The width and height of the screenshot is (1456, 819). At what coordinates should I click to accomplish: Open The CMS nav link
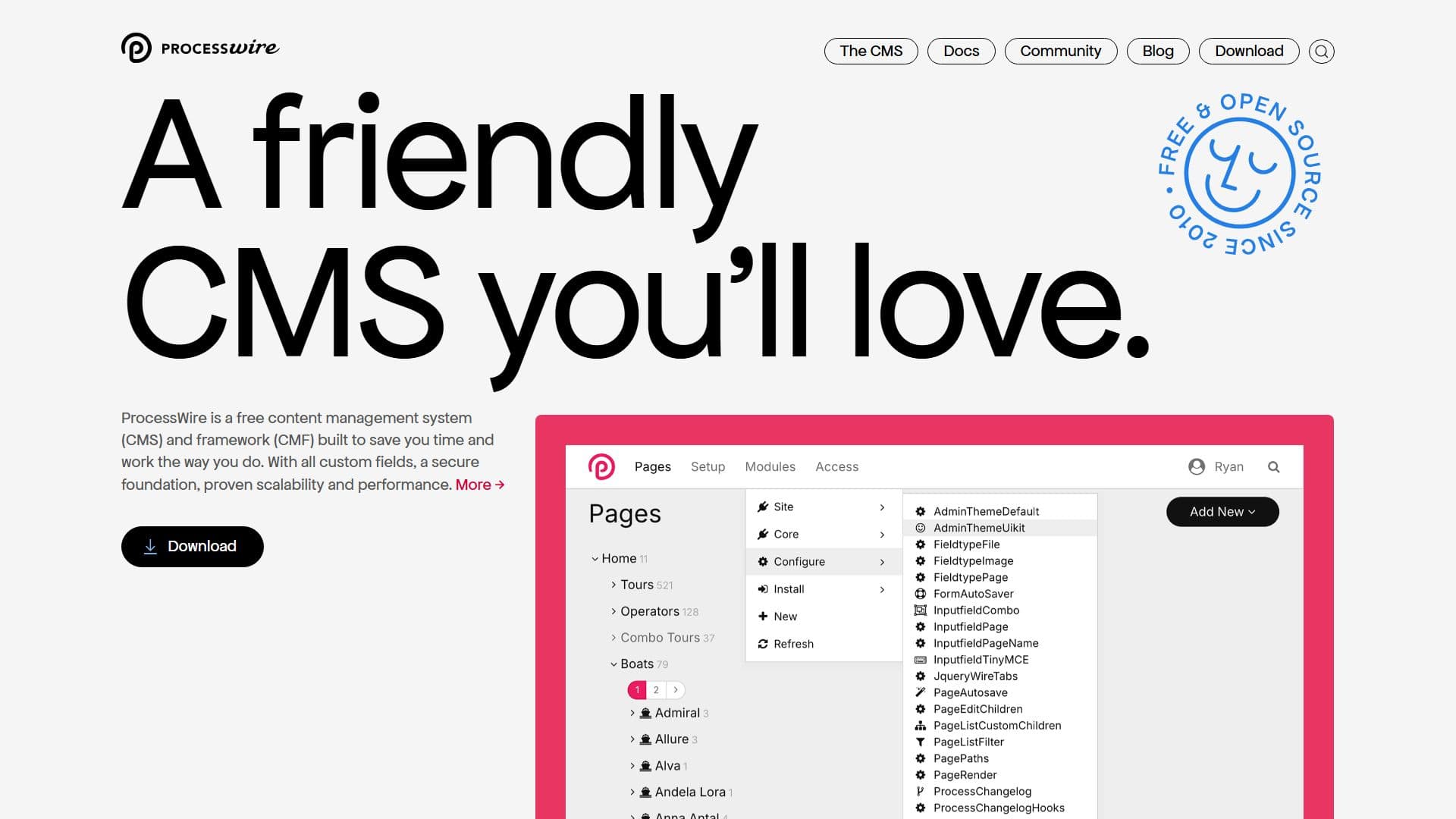[871, 51]
